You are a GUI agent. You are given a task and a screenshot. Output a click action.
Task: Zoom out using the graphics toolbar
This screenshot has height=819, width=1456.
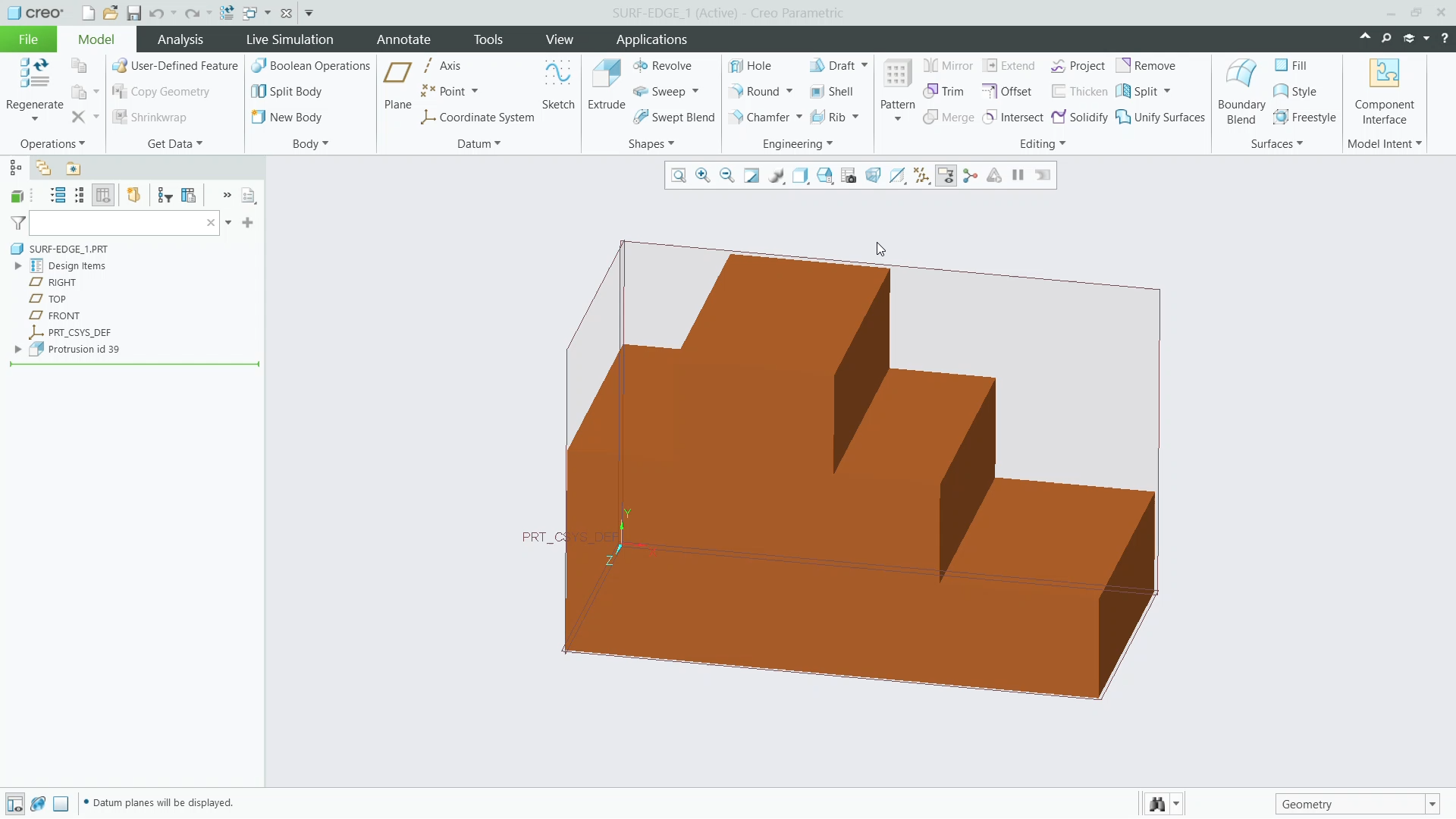[x=727, y=176]
